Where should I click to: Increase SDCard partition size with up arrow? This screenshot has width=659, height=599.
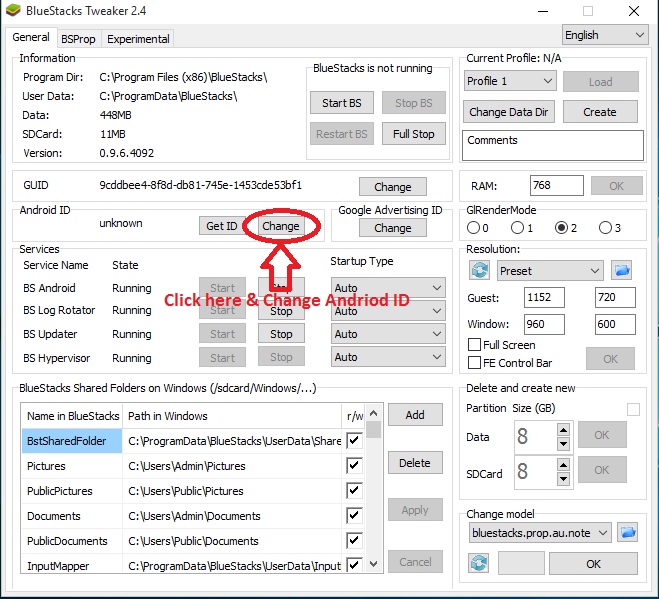click(x=563, y=464)
